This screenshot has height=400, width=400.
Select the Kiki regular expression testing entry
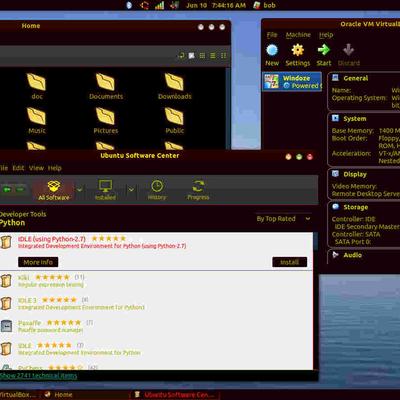coord(156,281)
